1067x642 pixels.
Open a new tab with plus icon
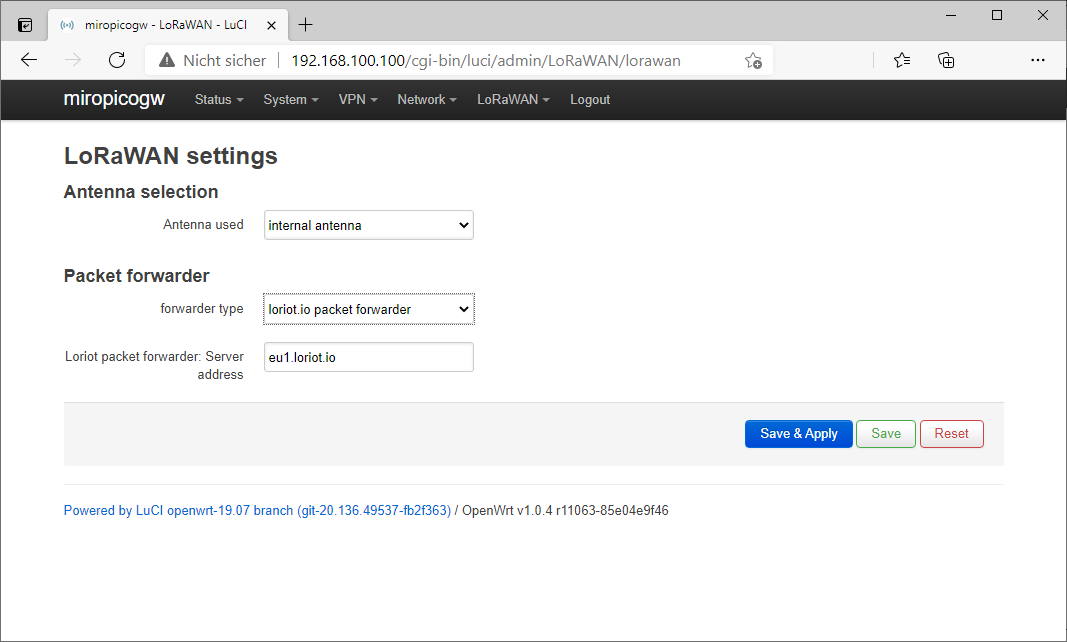pyautogui.click(x=306, y=25)
